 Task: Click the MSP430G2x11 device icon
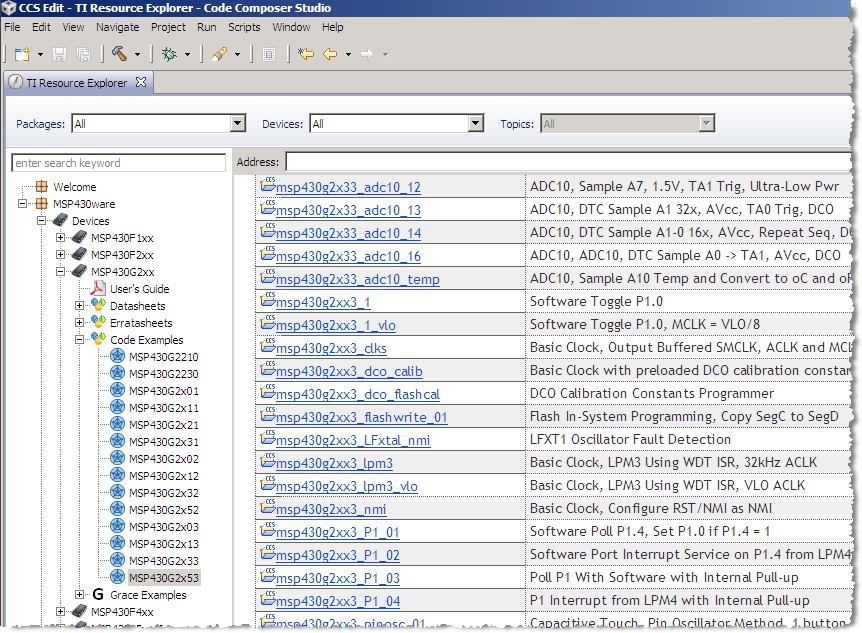[117, 407]
